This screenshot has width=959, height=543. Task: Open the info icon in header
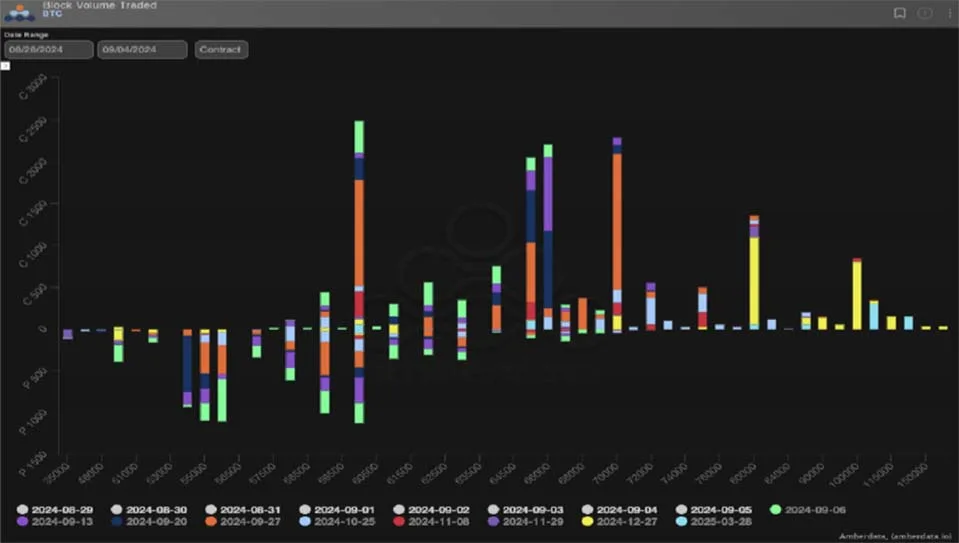(925, 13)
